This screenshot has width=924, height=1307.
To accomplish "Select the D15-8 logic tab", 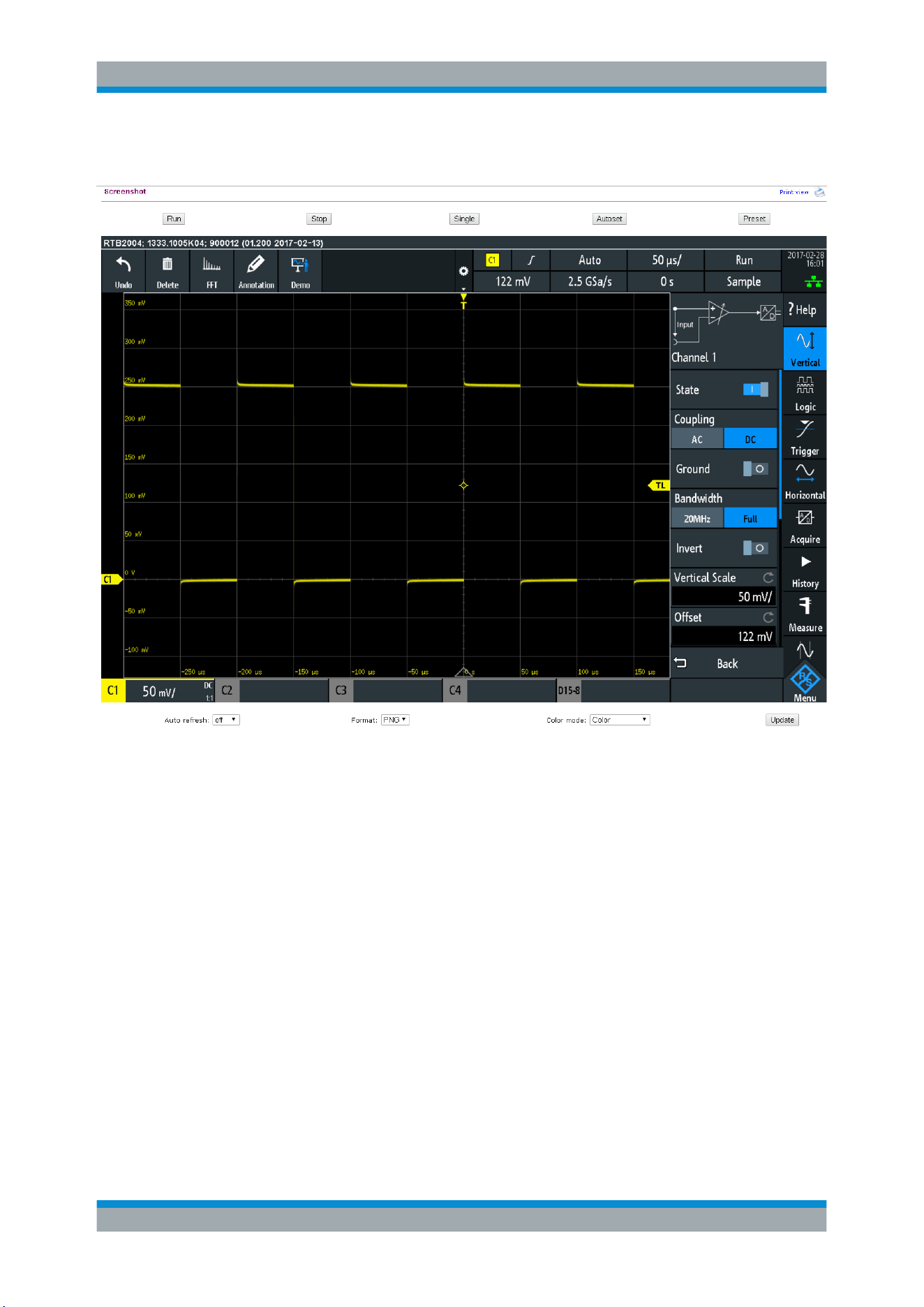I will pyautogui.click(x=613, y=691).
